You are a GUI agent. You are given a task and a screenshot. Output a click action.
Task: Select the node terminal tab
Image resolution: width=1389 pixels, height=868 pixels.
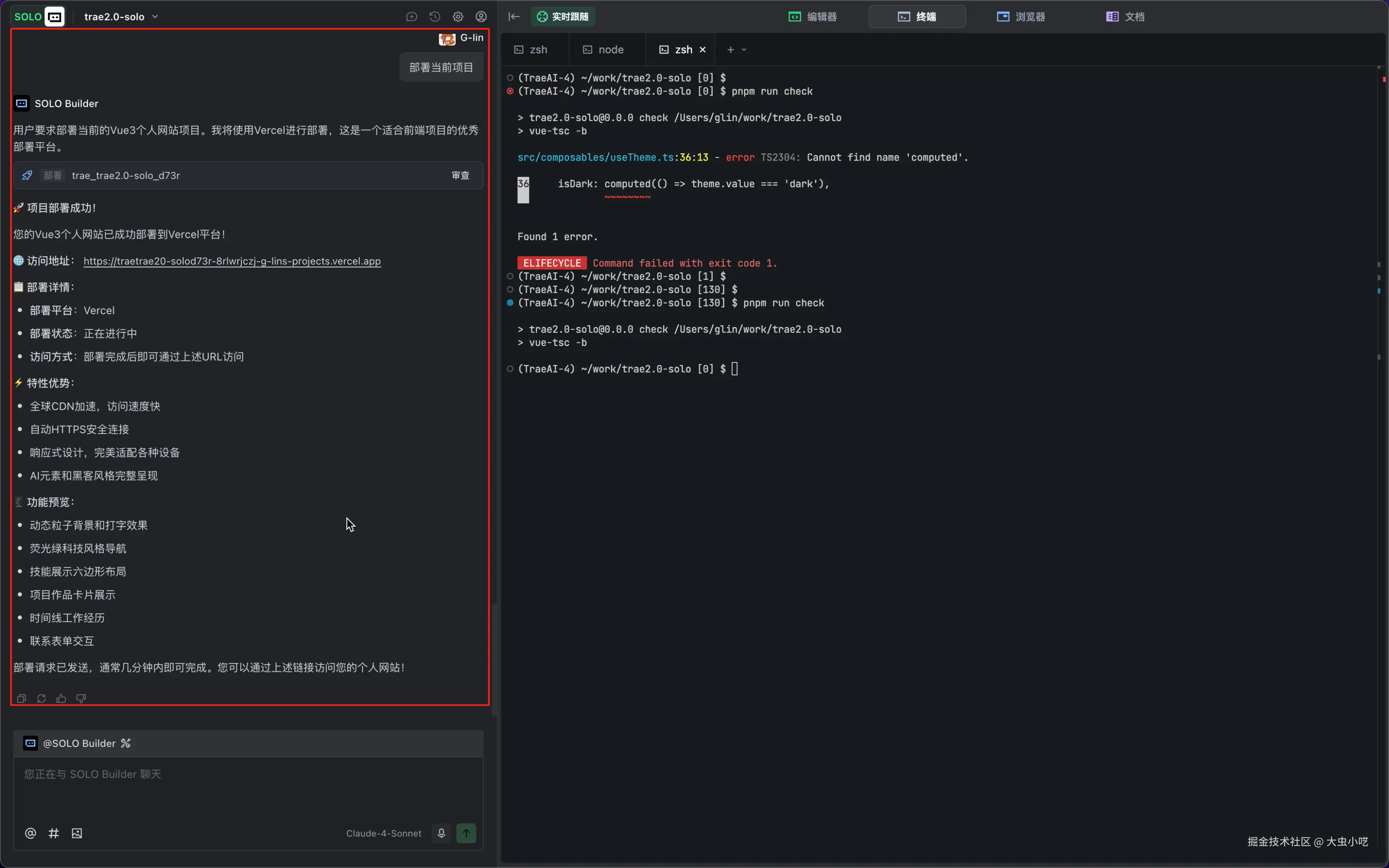[604, 50]
